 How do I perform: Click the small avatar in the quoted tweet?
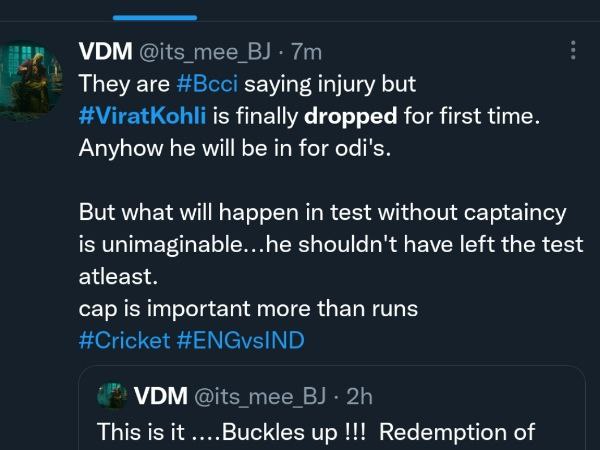111,396
